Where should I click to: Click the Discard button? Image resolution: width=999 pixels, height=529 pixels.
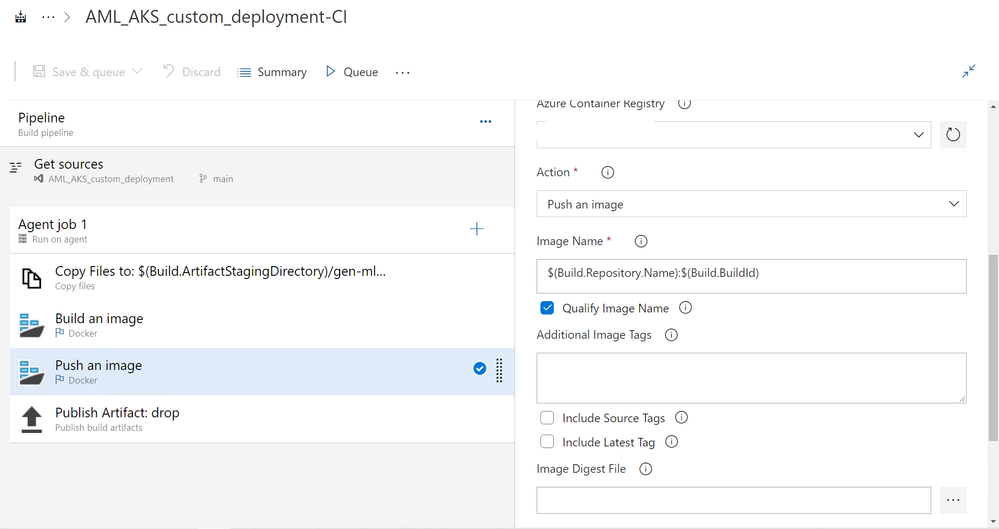coord(191,72)
